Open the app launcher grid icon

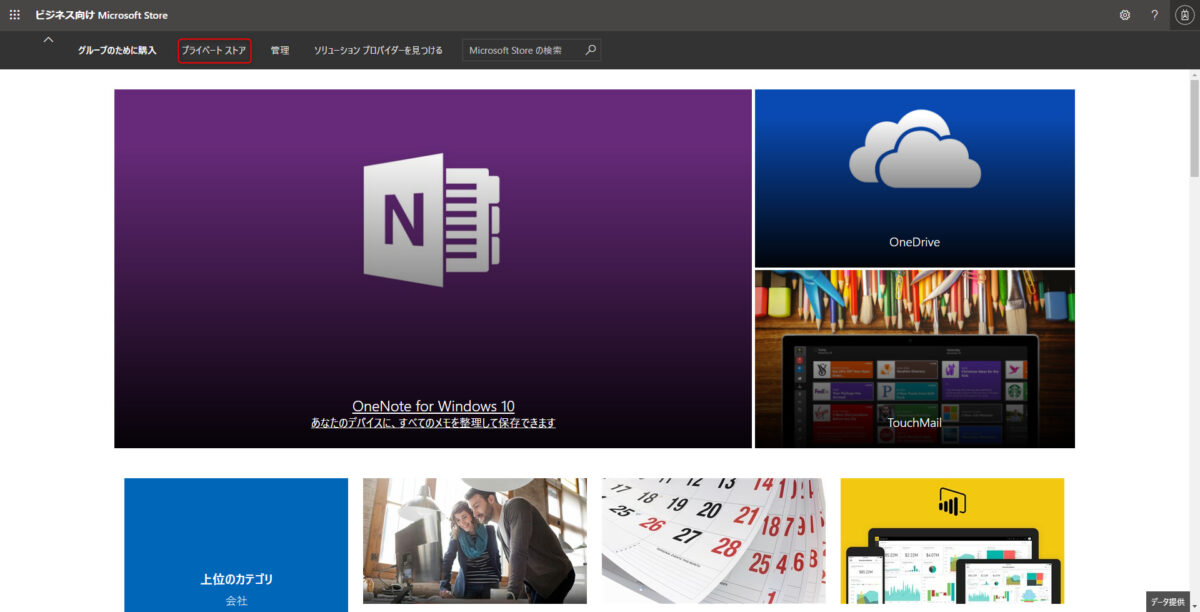coord(14,14)
